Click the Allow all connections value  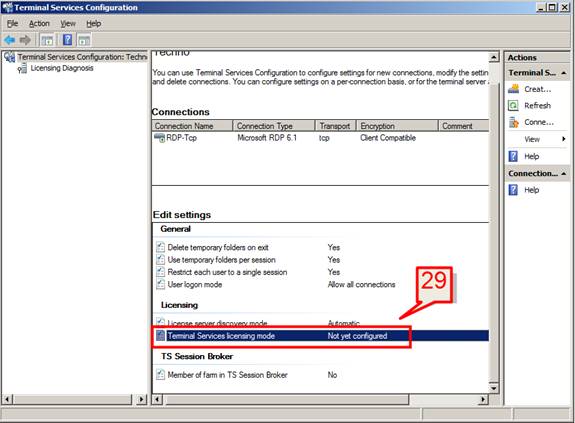click(362, 284)
